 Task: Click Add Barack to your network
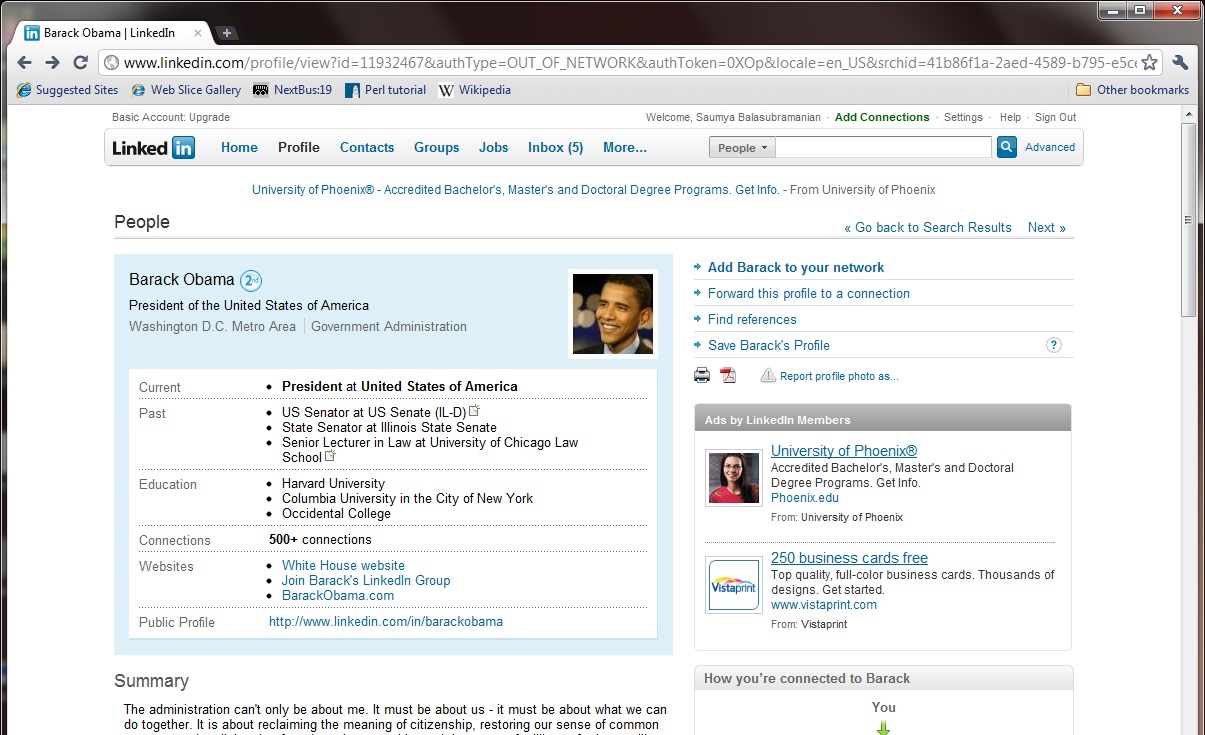tap(795, 267)
